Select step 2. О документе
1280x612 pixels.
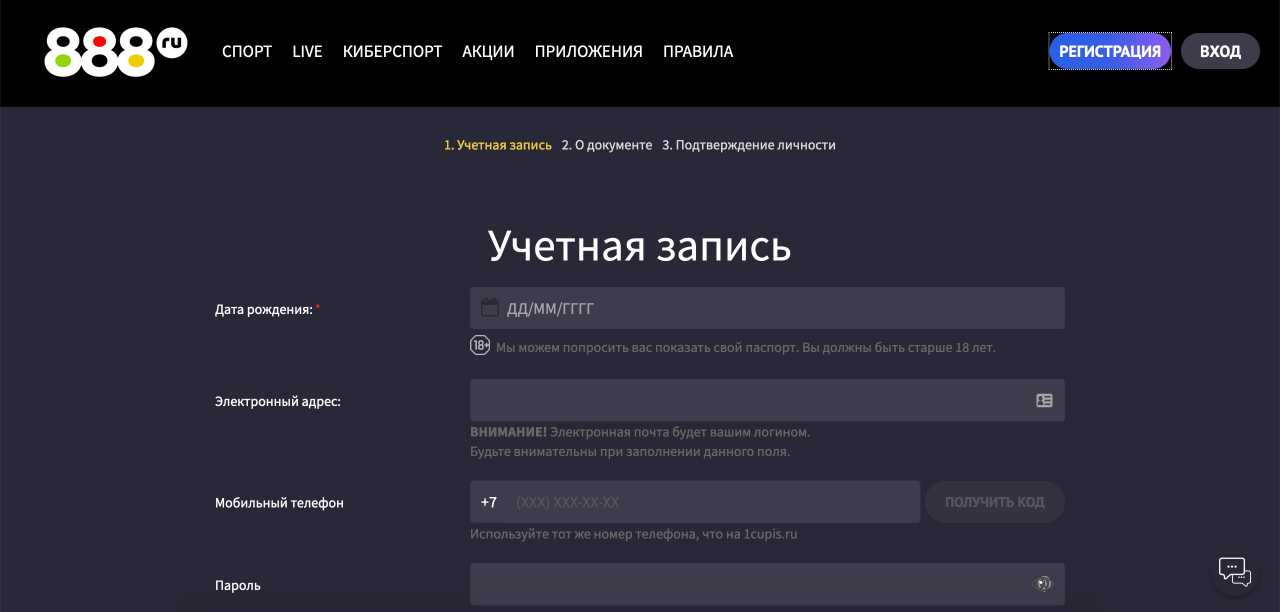tap(607, 145)
